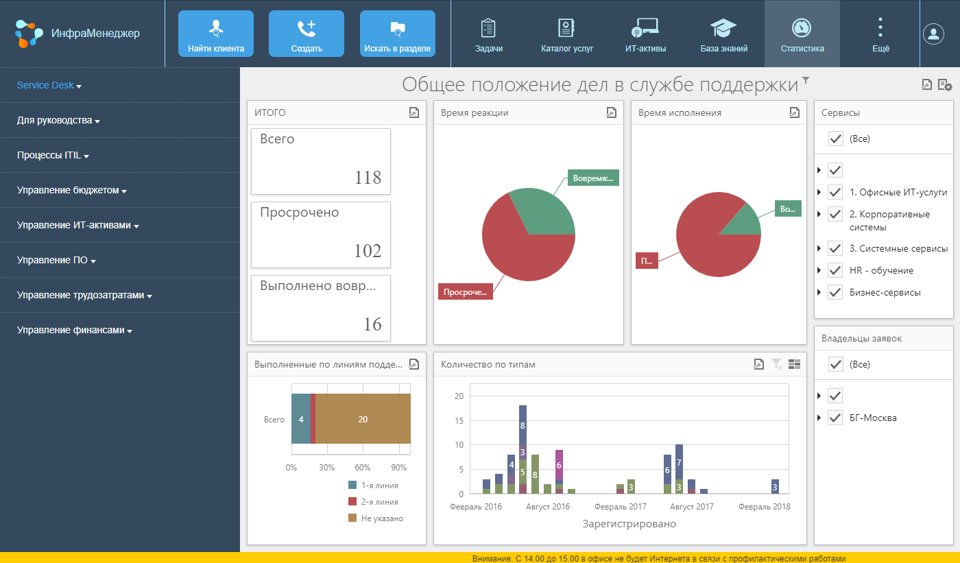Open Управление финансами menu
The width and height of the screenshot is (960, 563).
point(74,330)
